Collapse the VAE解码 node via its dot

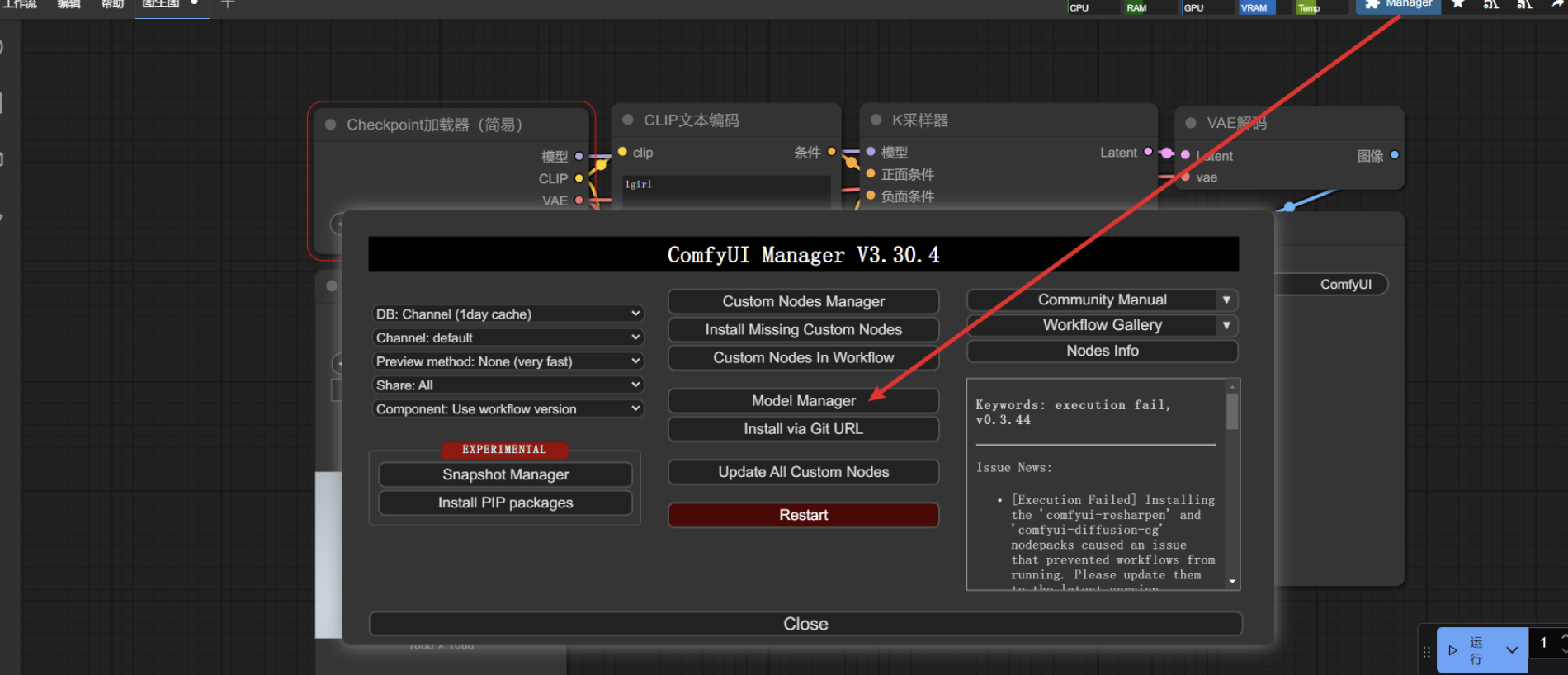pyautogui.click(x=1191, y=123)
